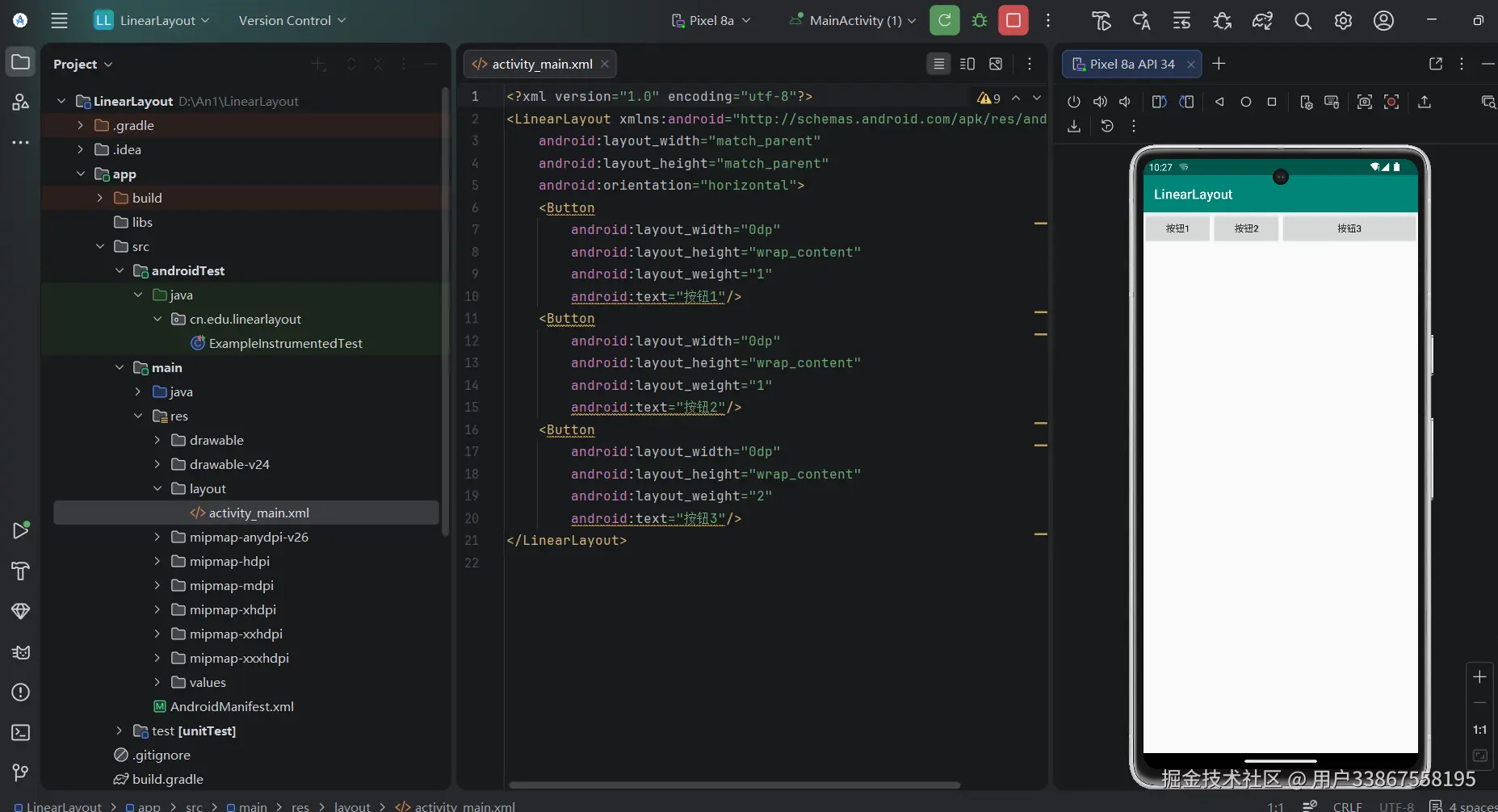
Task: Switch editor to Code-only view
Action: pos(938,64)
